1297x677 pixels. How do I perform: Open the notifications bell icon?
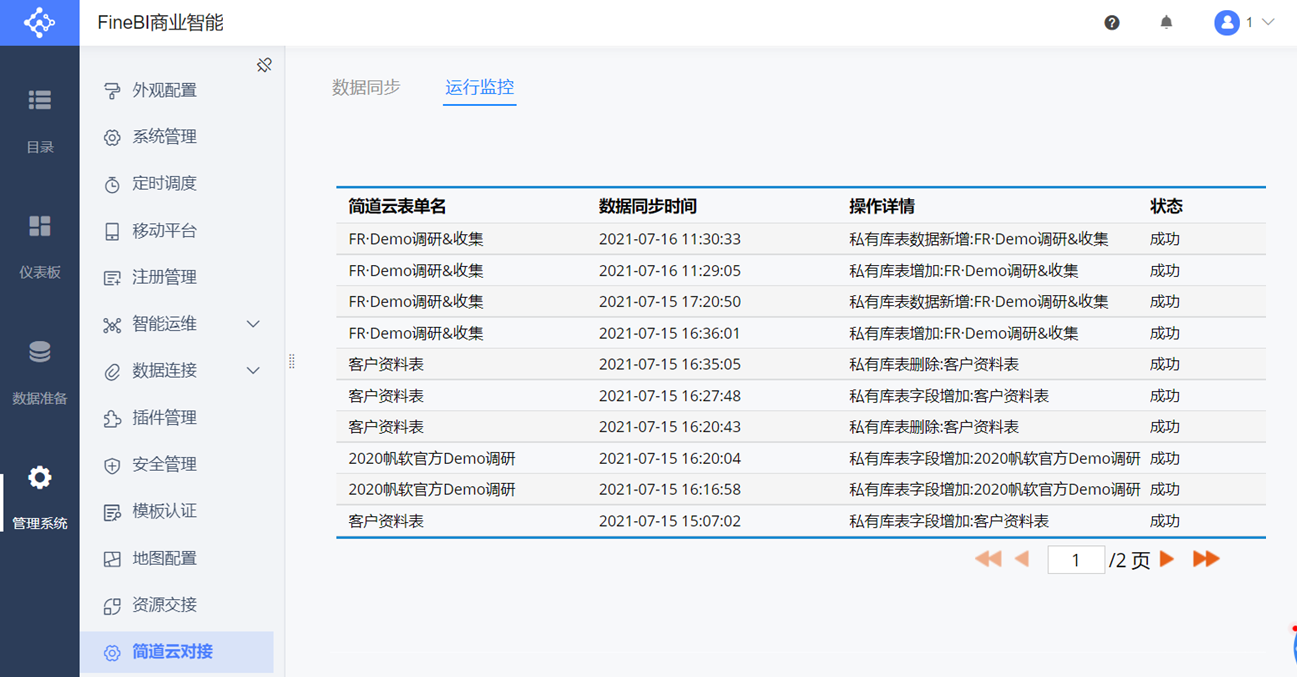point(1166,22)
